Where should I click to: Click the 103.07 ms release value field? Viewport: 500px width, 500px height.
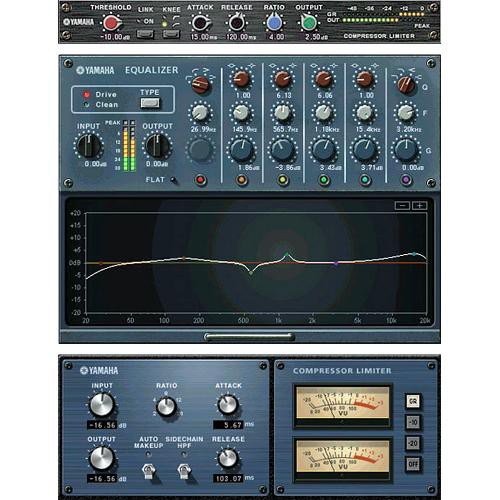(228, 478)
